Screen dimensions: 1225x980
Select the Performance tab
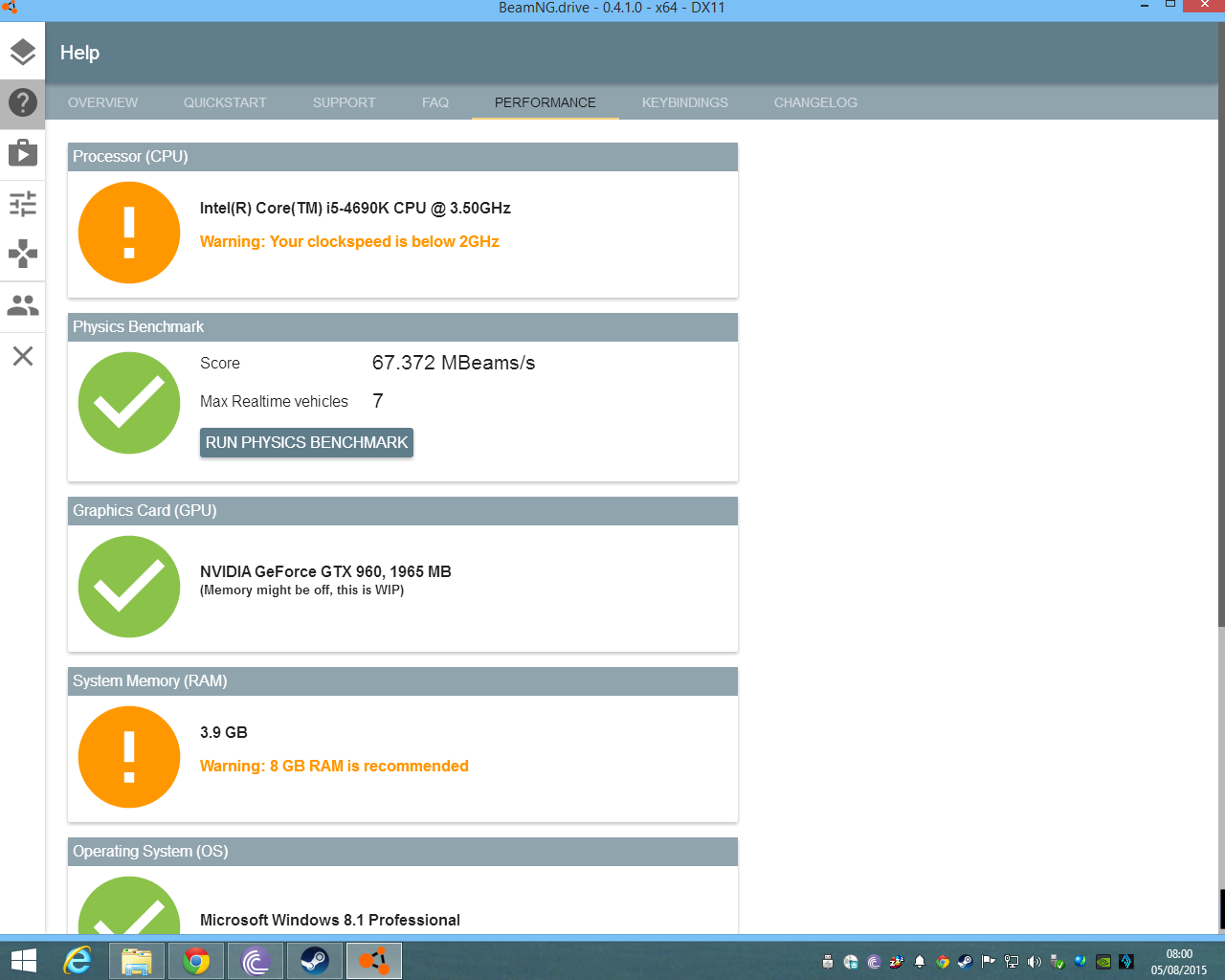click(x=546, y=102)
